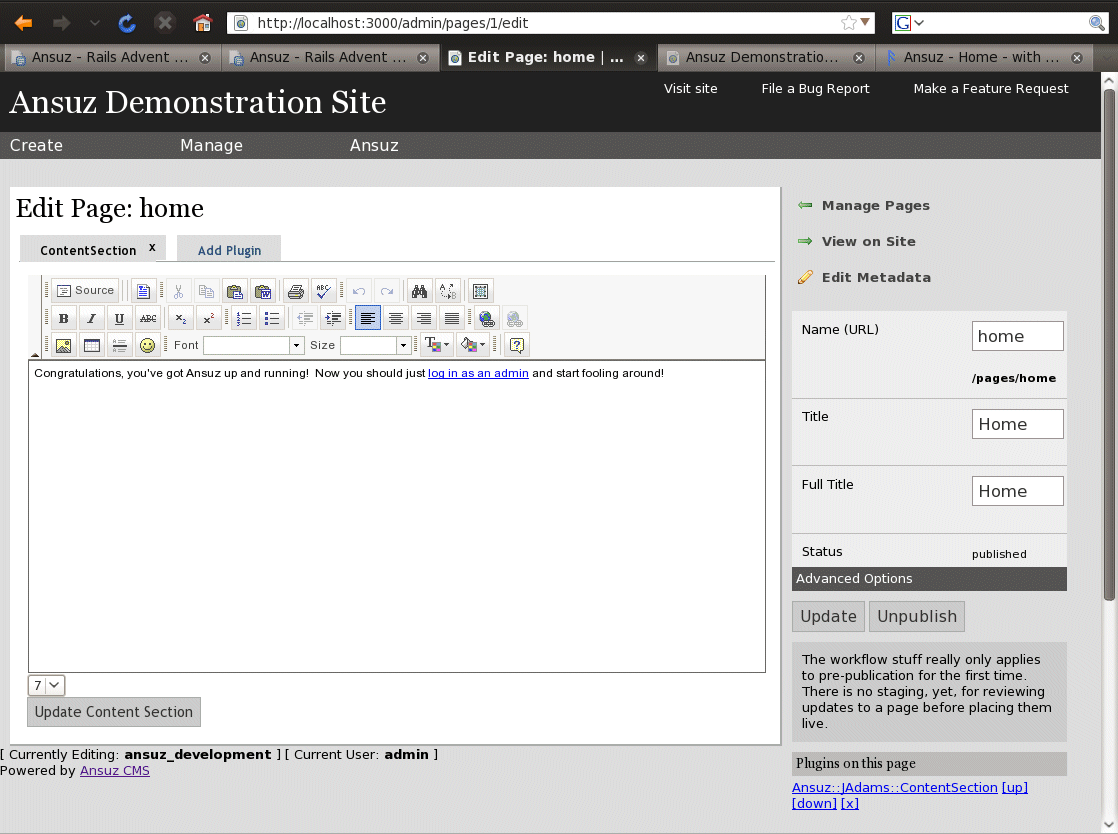1118x834 pixels.
Task: Click the Insert Link globe icon
Action: pos(486,318)
